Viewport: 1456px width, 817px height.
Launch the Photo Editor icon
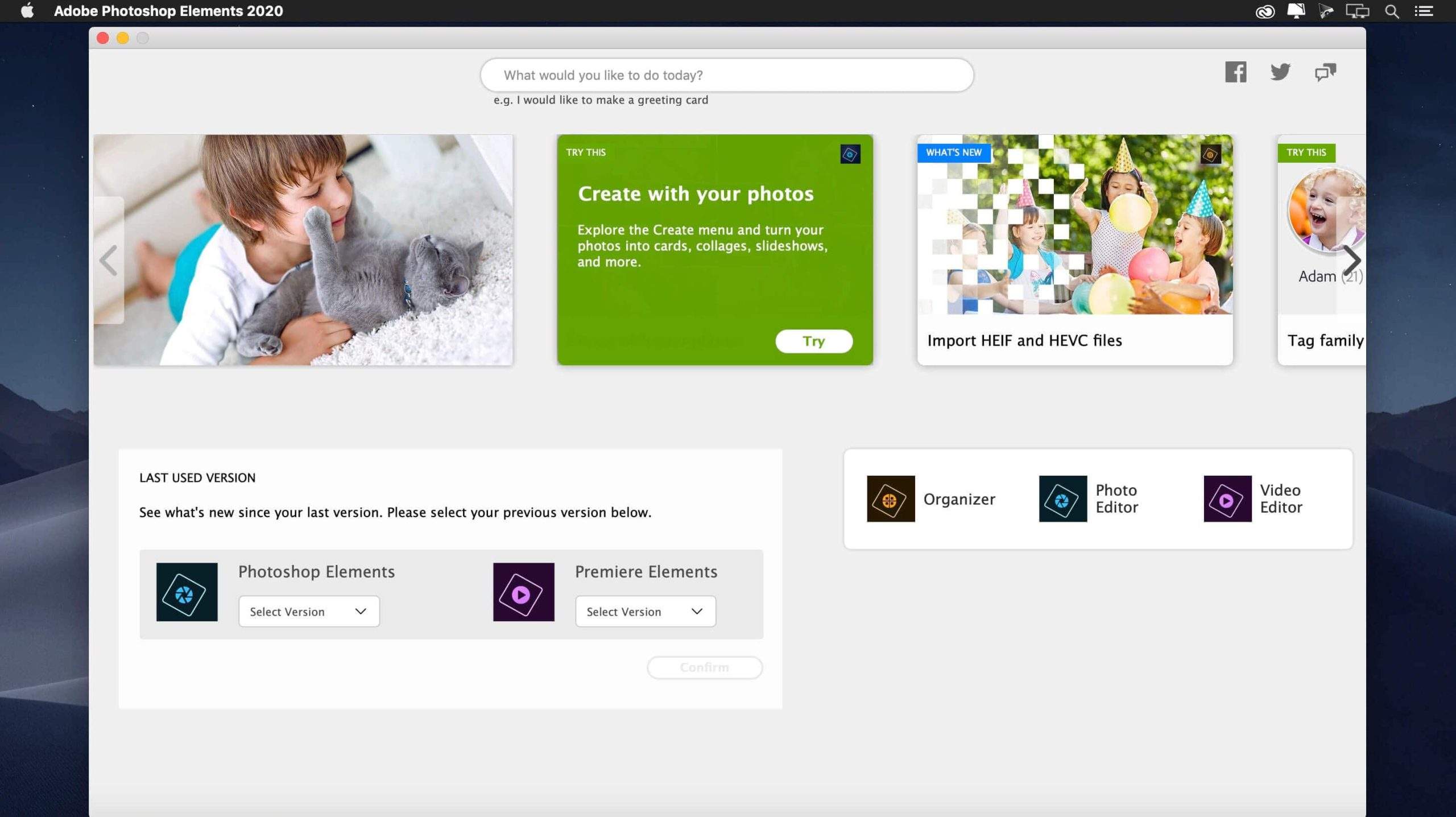[1062, 498]
